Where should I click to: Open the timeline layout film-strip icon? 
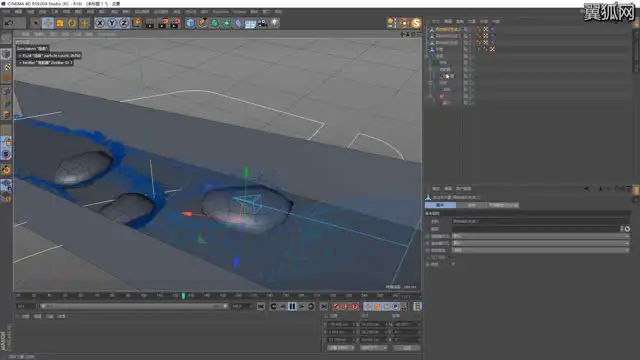point(417,306)
